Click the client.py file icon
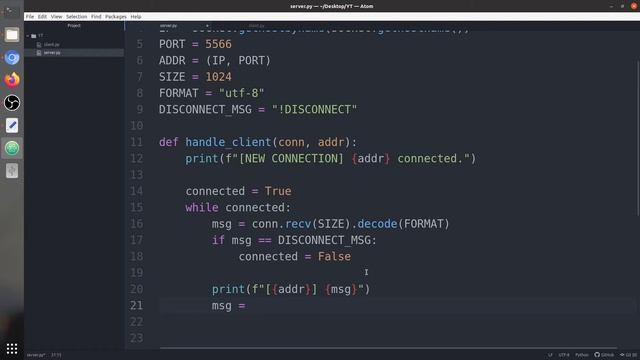 pyautogui.click(x=39, y=44)
